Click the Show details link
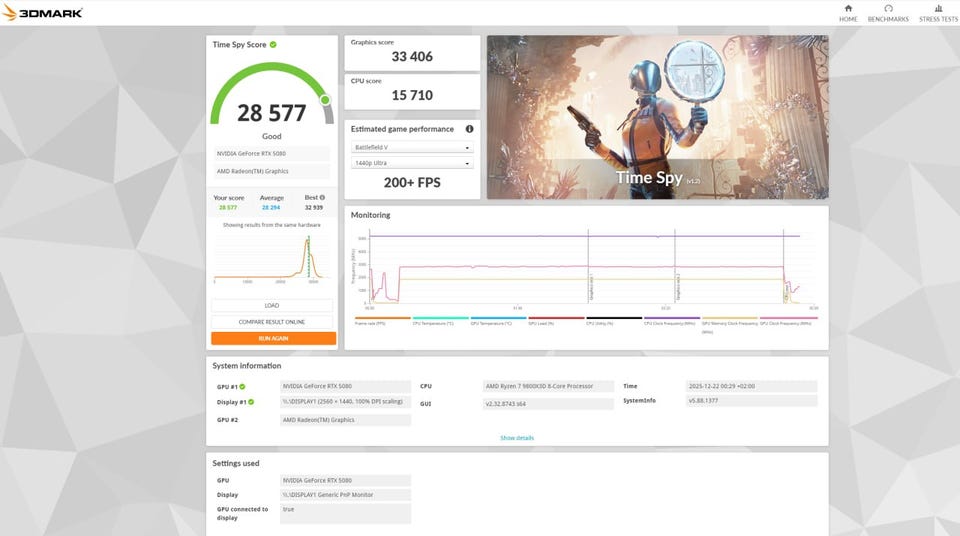The height and width of the screenshot is (536, 960). [517, 438]
